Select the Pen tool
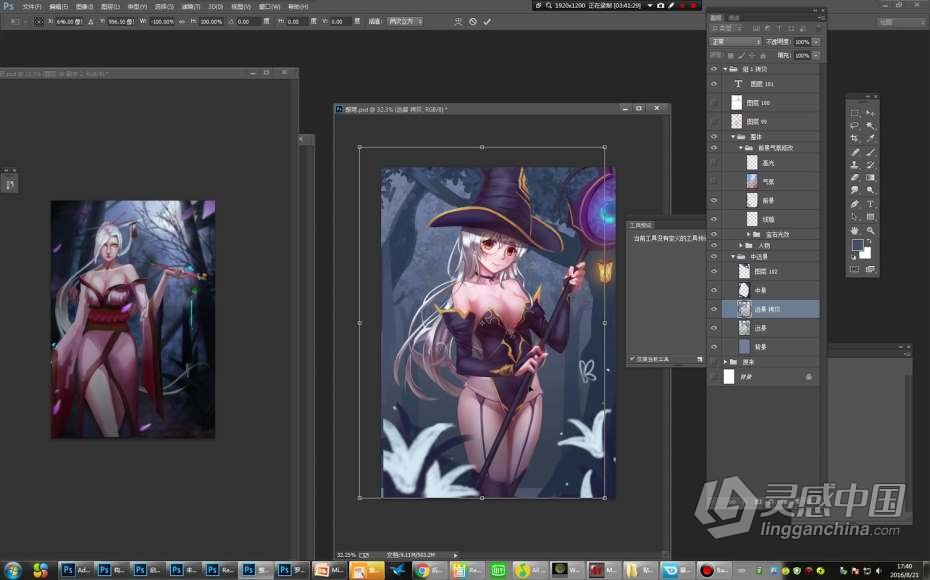930x580 pixels. (x=854, y=203)
